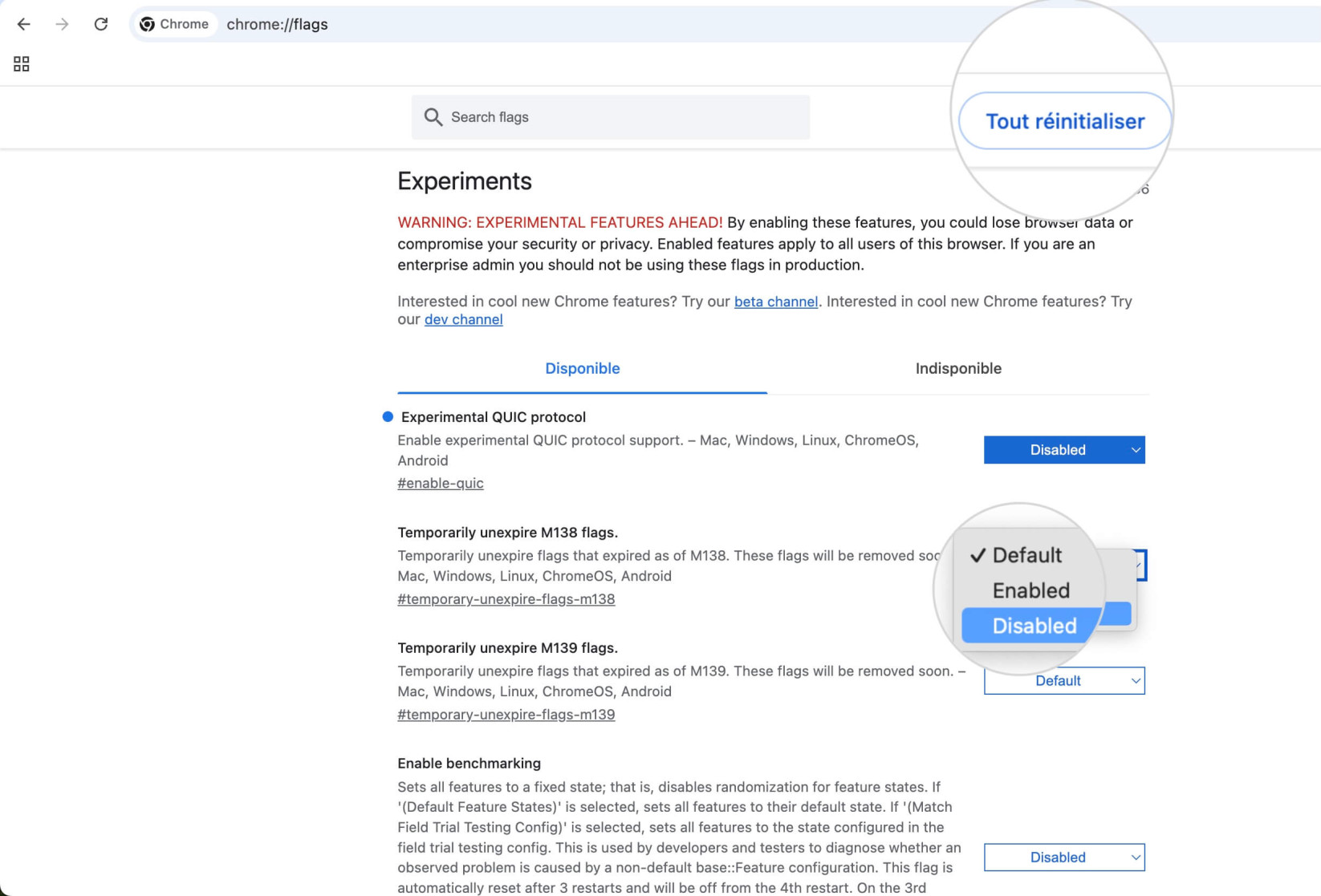Choose Enabled in the open dropdown list
This screenshot has height=896, width=1321.
[1030, 590]
